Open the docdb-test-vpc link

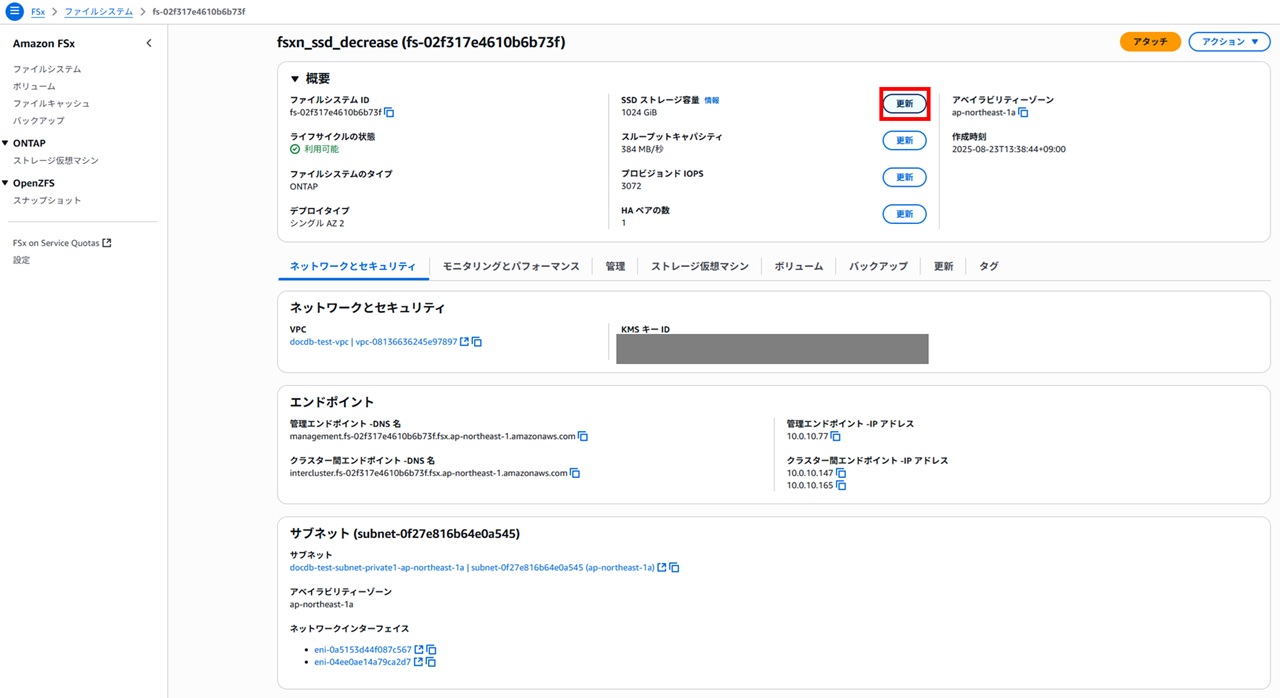[373, 342]
